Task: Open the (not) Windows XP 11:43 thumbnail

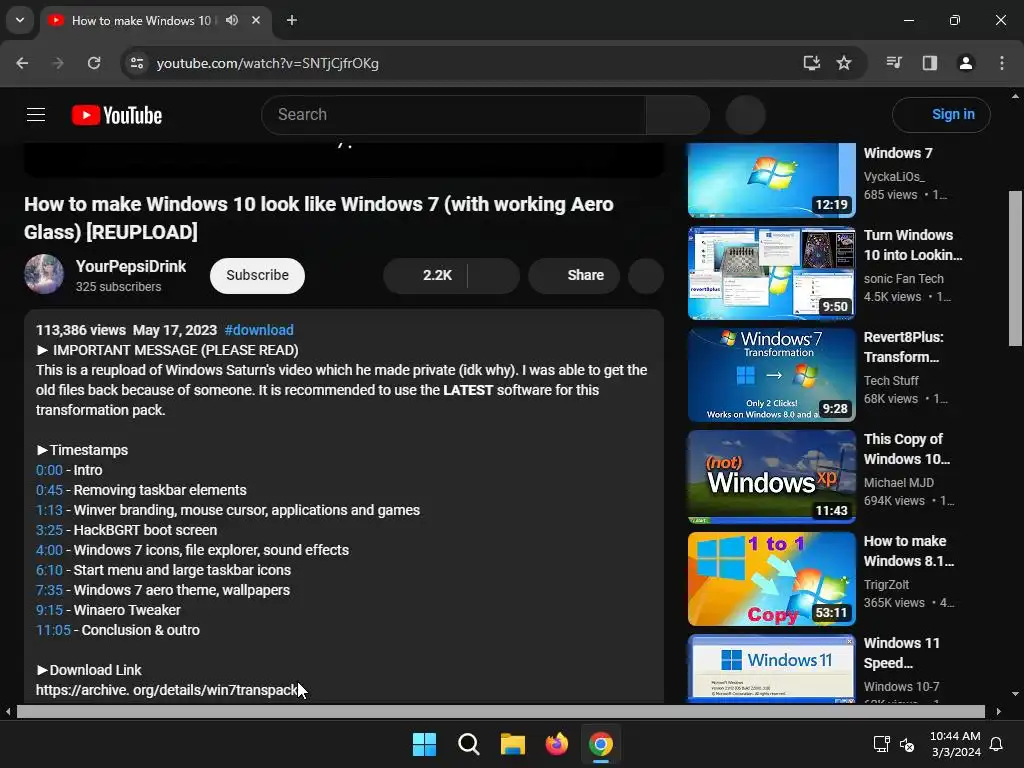Action: (x=771, y=477)
